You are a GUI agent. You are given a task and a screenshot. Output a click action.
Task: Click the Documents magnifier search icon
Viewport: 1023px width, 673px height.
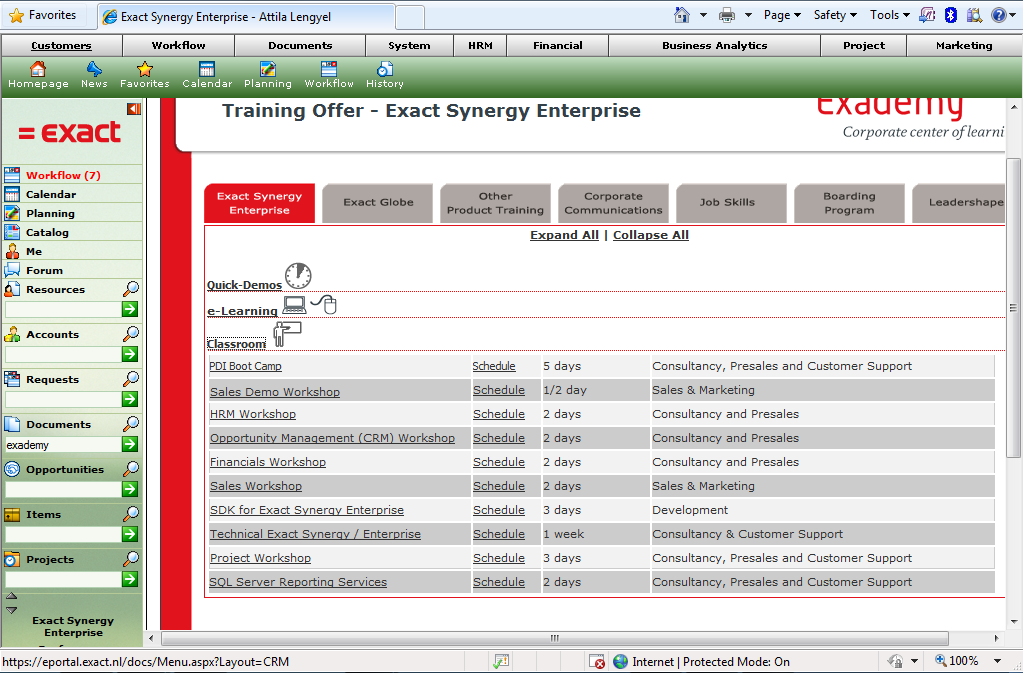point(130,424)
